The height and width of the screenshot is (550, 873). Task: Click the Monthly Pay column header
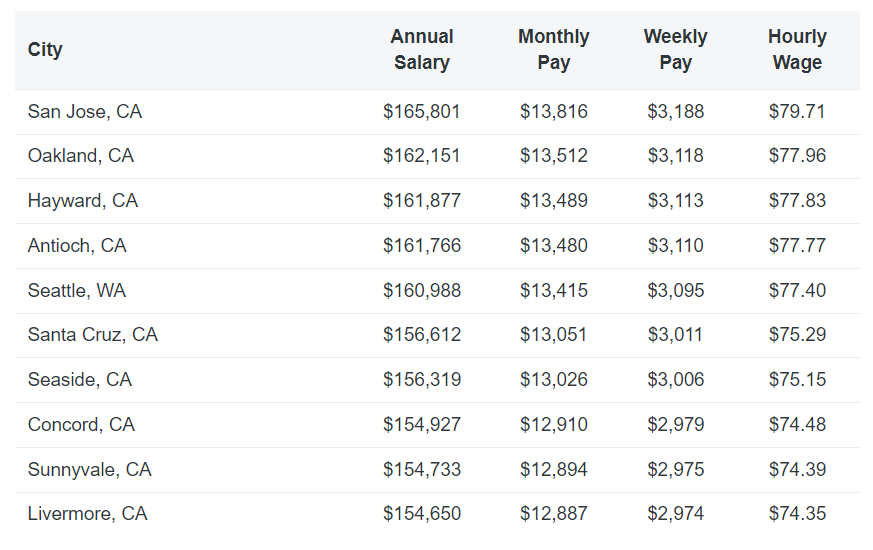pos(553,50)
